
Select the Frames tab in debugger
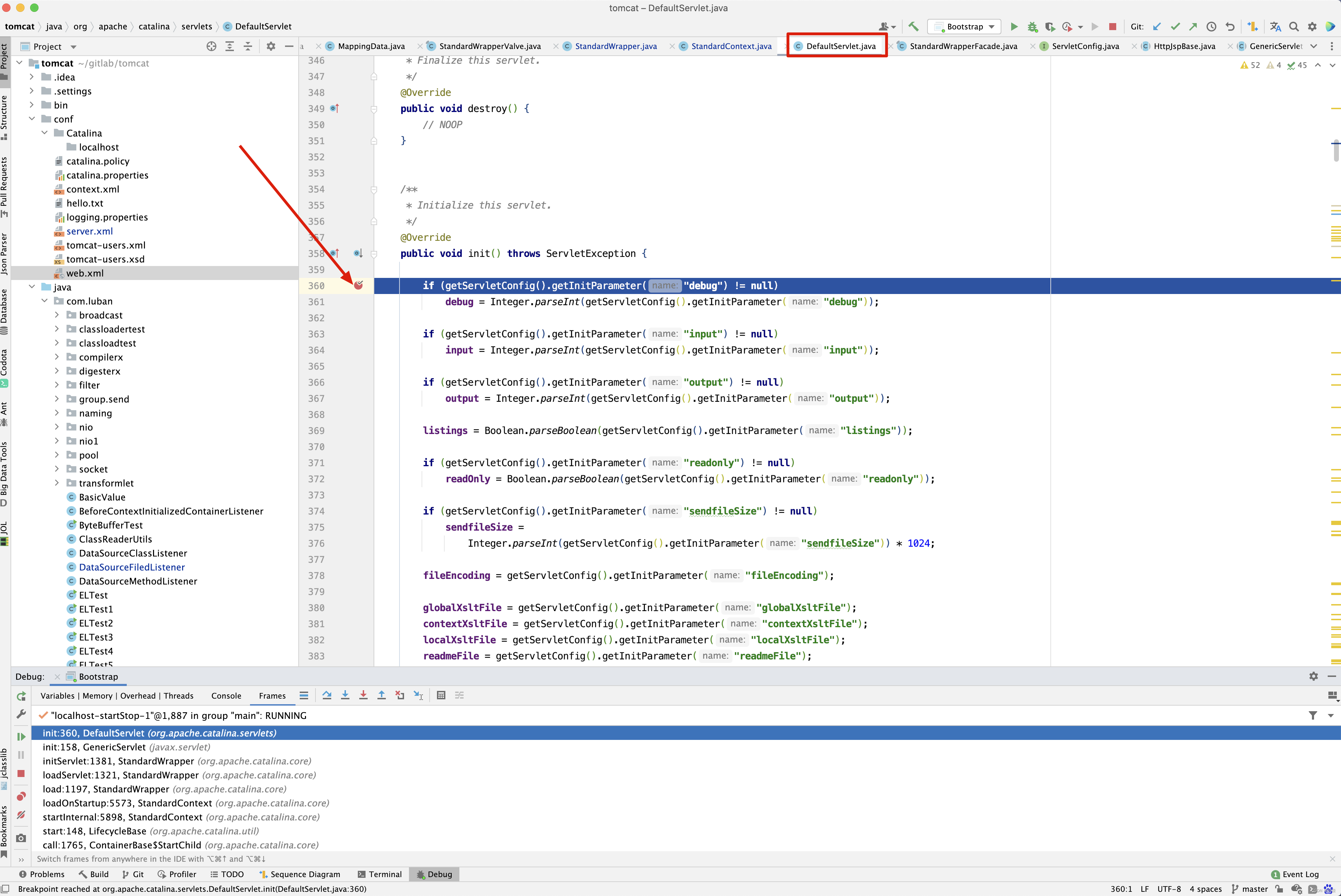pos(272,695)
